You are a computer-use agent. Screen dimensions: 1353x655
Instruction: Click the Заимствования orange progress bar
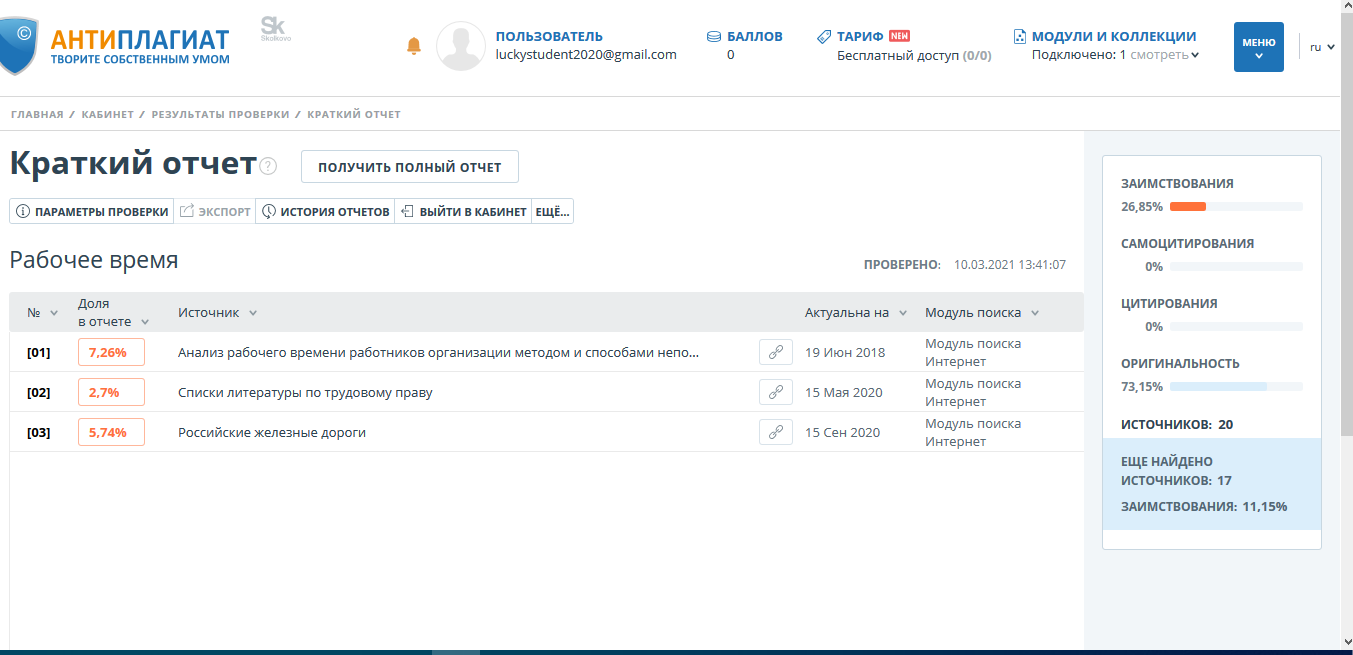click(1188, 207)
